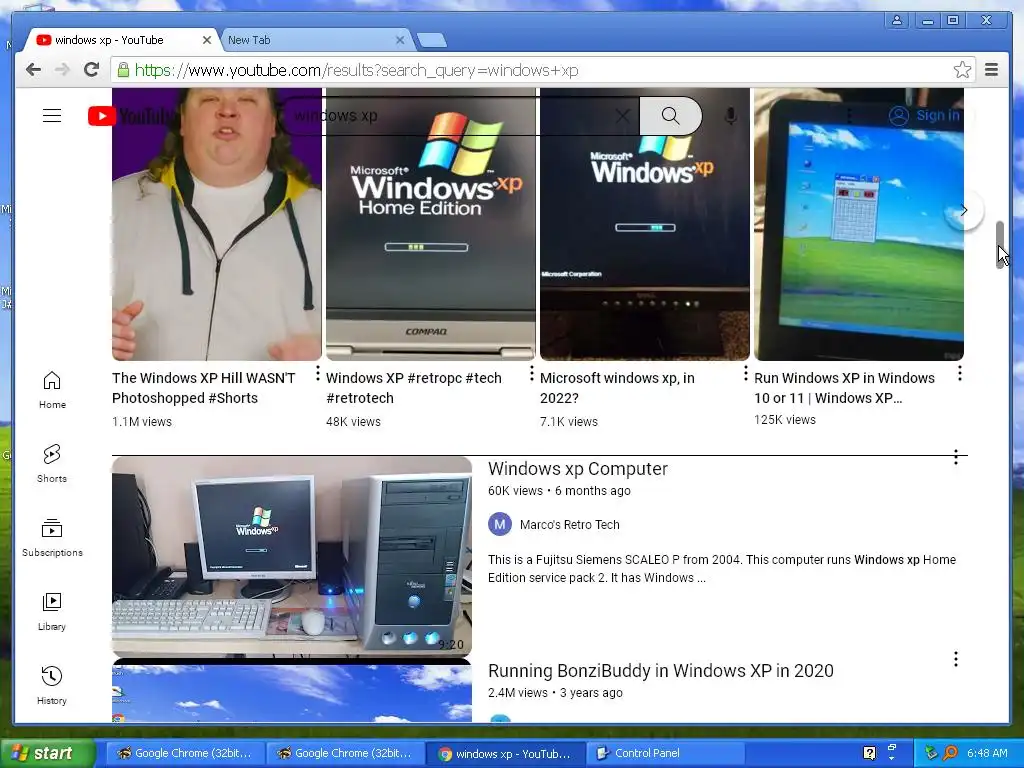Clear the search box with the X
This screenshot has height=768, width=1024.
(x=622, y=116)
